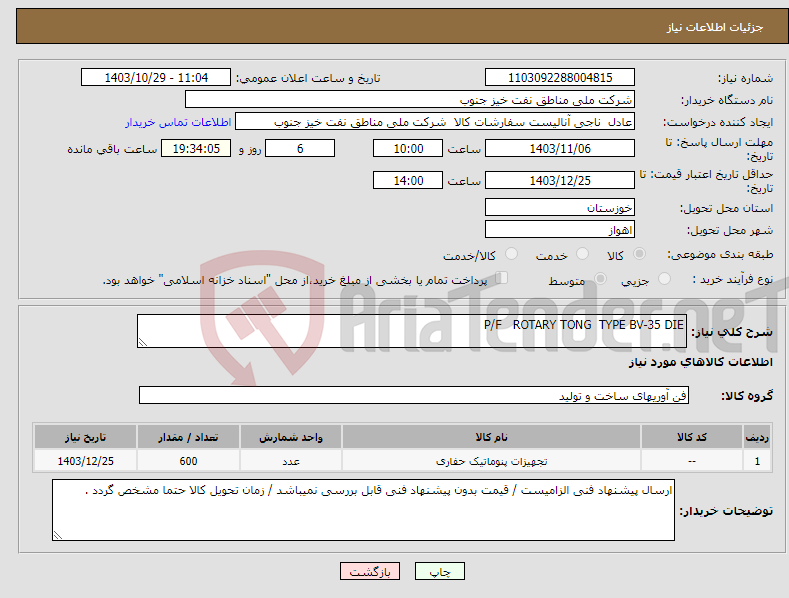Click the بازگشت back button
Viewport: 789px width, 598px height.
[370, 571]
